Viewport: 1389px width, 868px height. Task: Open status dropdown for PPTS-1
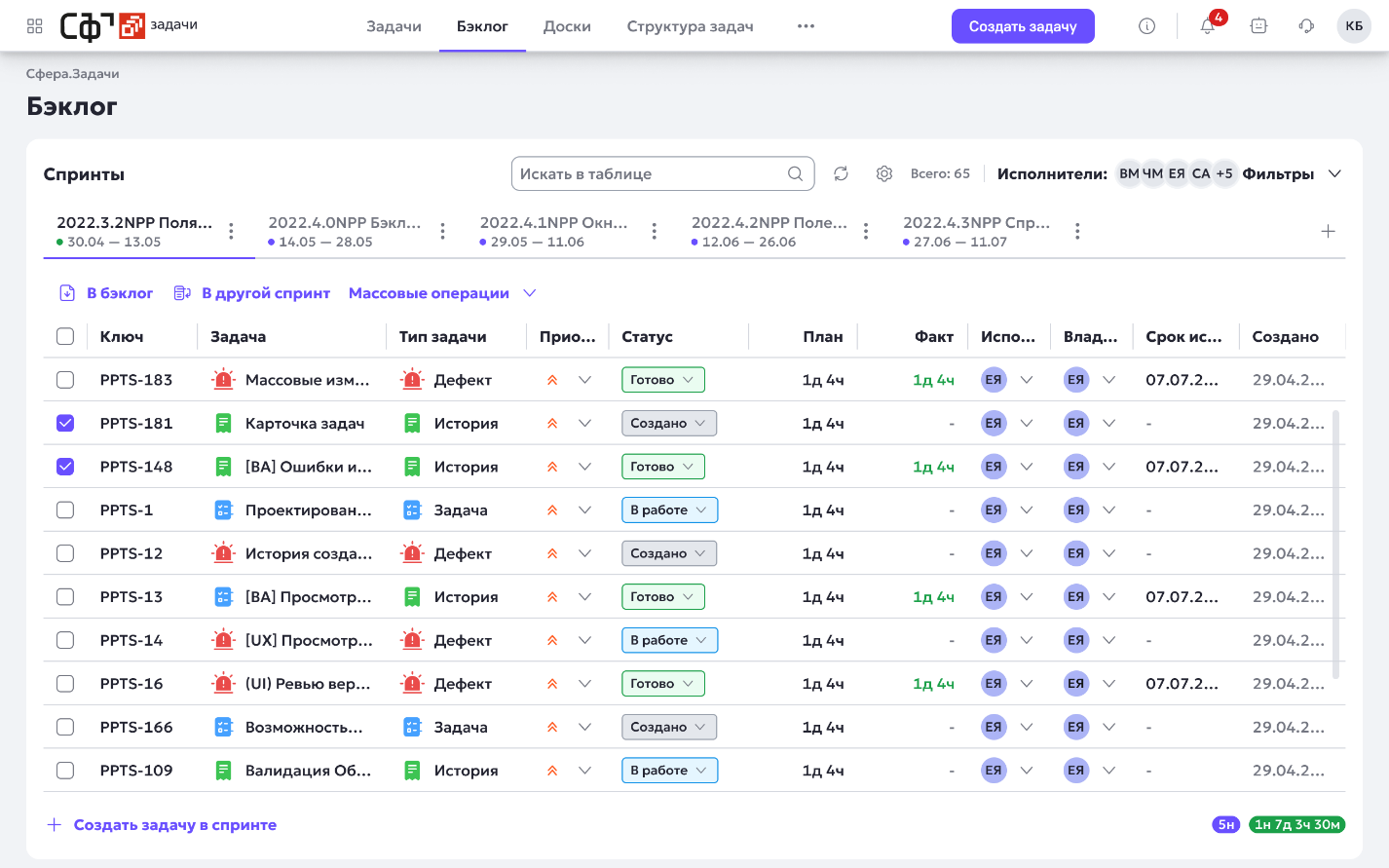pyautogui.click(x=669, y=509)
